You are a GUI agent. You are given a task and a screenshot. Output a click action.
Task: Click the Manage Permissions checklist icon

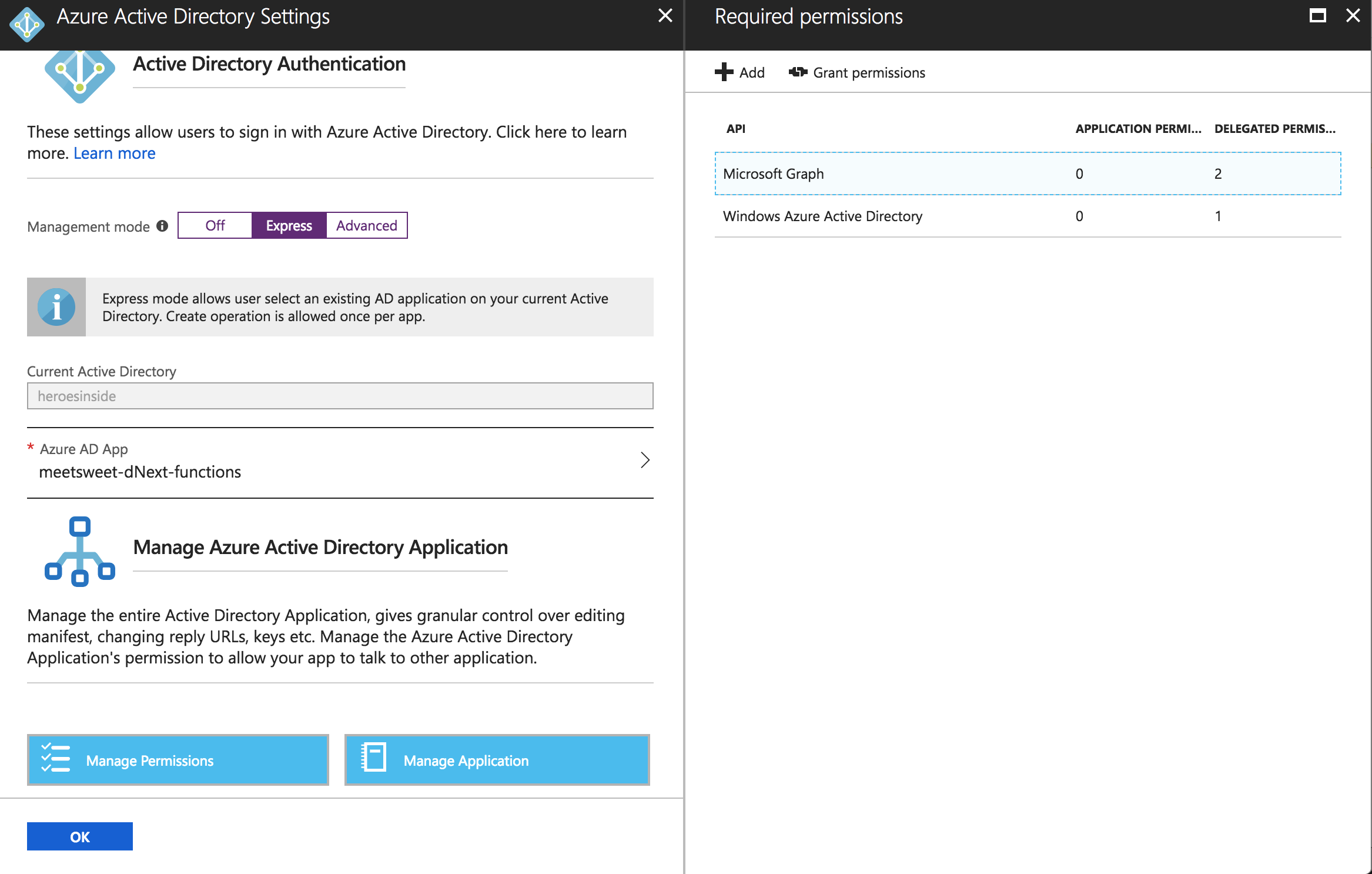(56, 759)
